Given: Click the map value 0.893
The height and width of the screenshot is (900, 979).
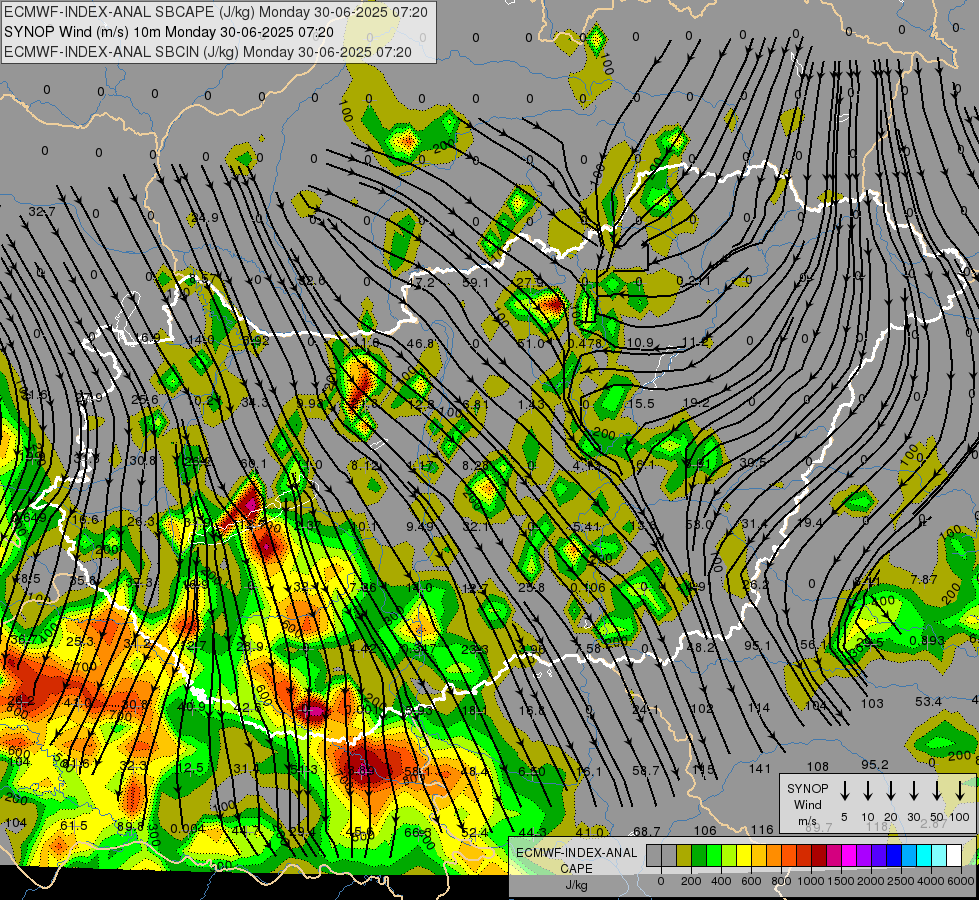Looking at the screenshot, I should pos(927,640).
